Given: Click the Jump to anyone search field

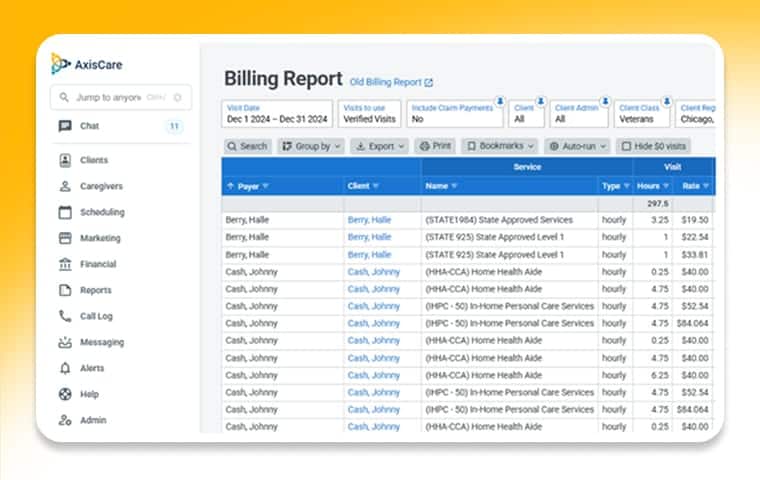Looking at the screenshot, I should point(110,97).
